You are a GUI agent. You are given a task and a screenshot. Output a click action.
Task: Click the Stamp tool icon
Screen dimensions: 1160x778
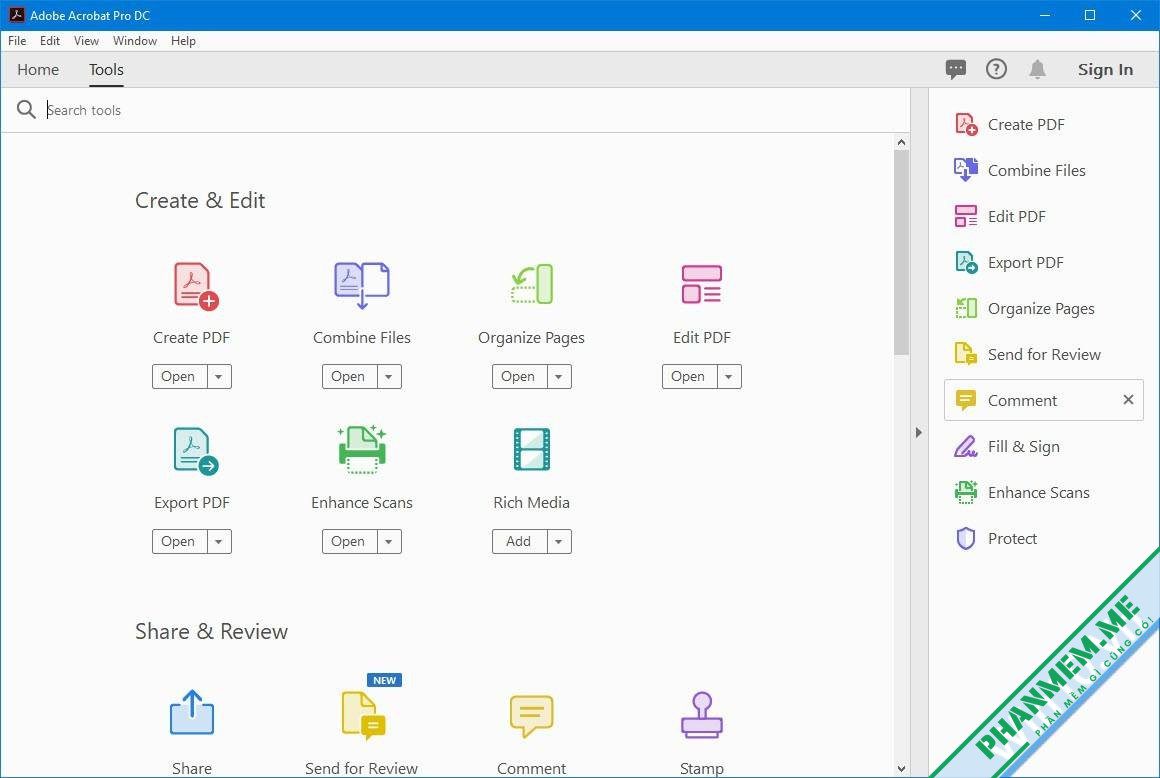coord(701,715)
